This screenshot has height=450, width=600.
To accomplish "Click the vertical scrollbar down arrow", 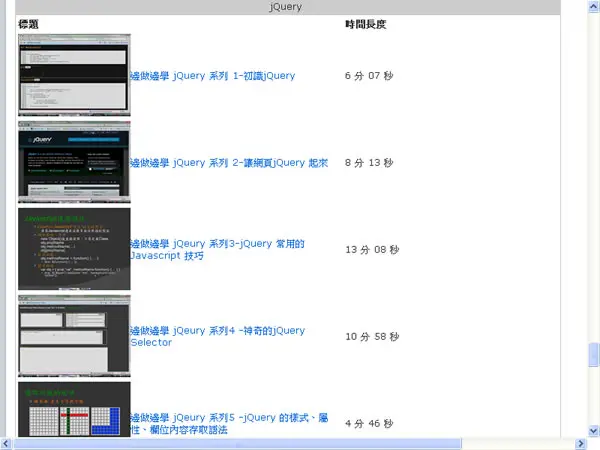I will [594, 431].
